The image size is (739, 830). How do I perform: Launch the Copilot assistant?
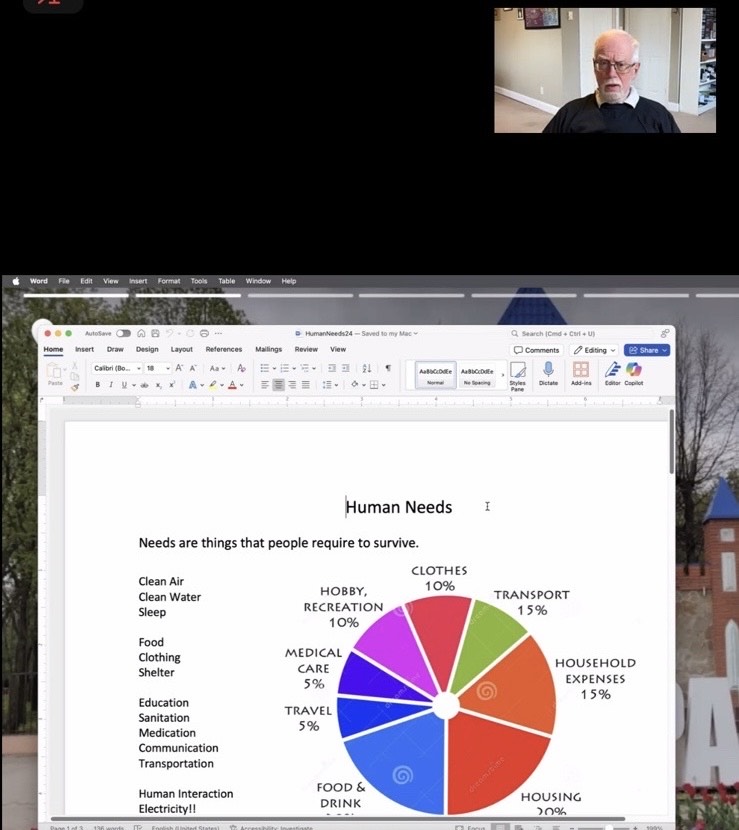tap(634, 372)
